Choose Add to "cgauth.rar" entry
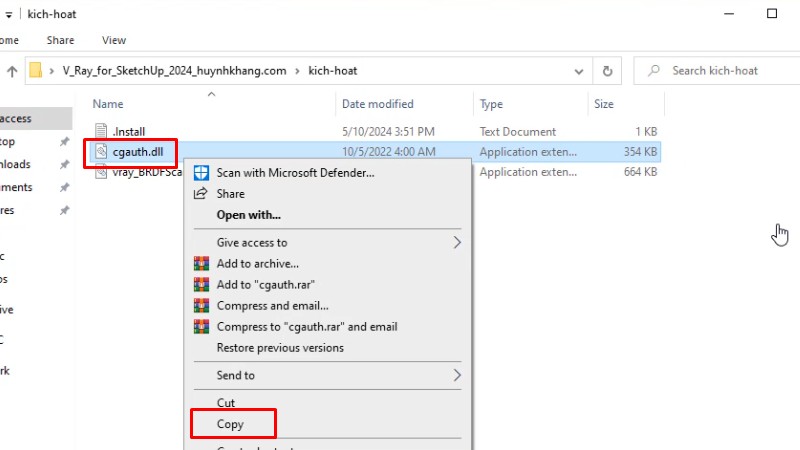The image size is (800, 450). click(265, 285)
